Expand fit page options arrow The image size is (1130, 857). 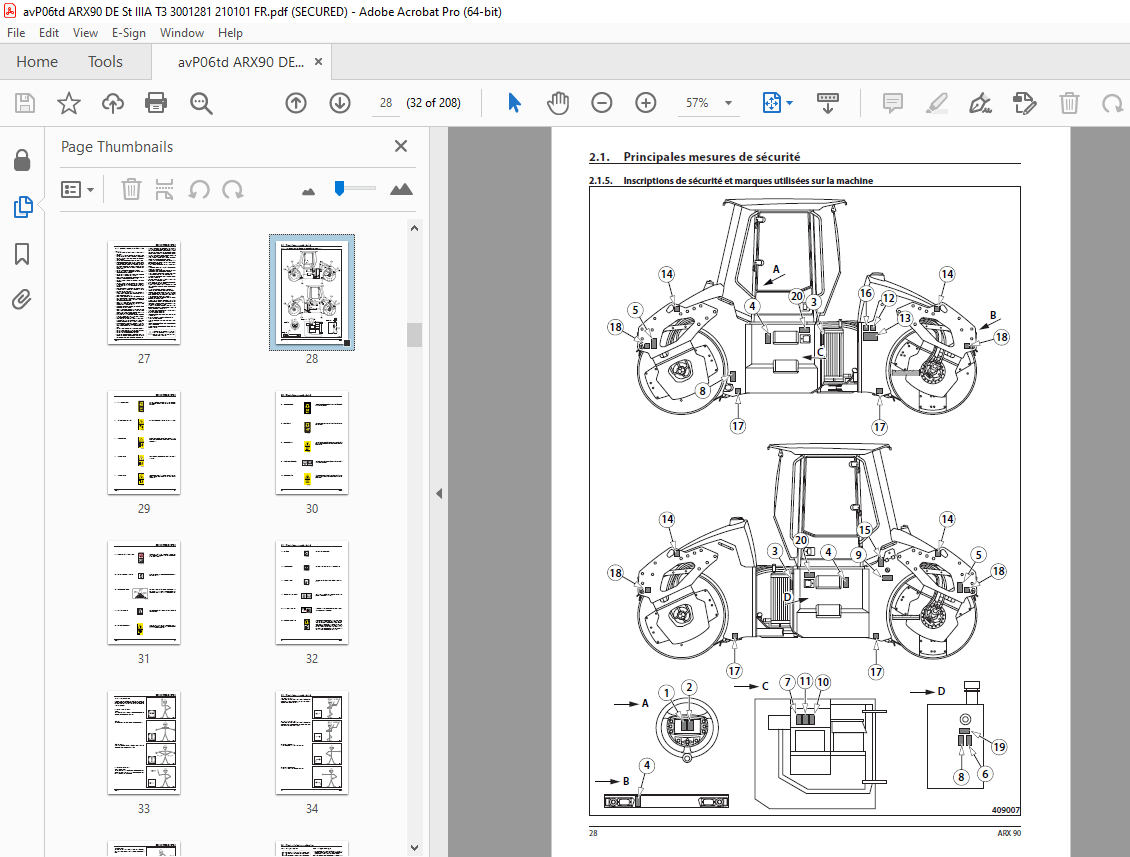[790, 103]
